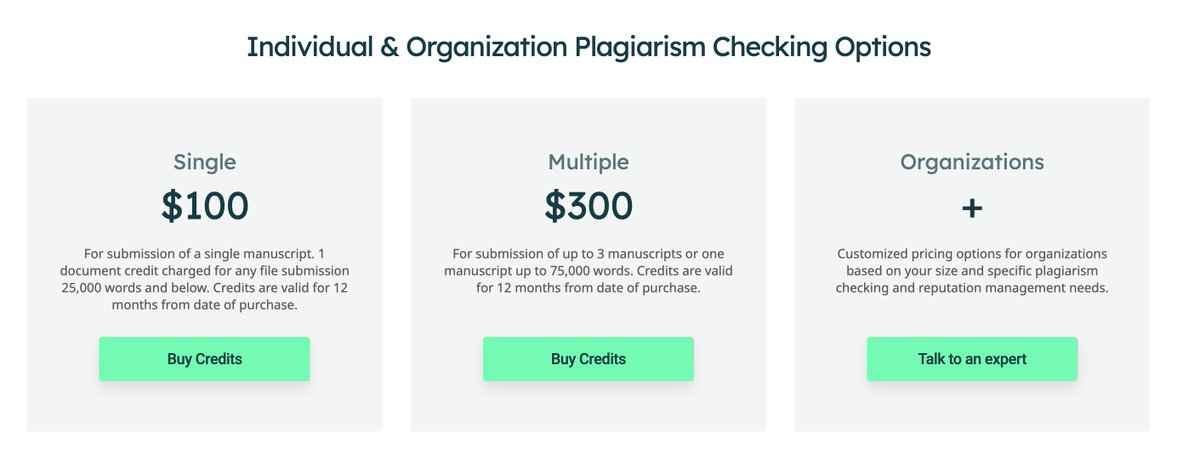Select the Single plan title
1200x468 pixels.
[204, 162]
